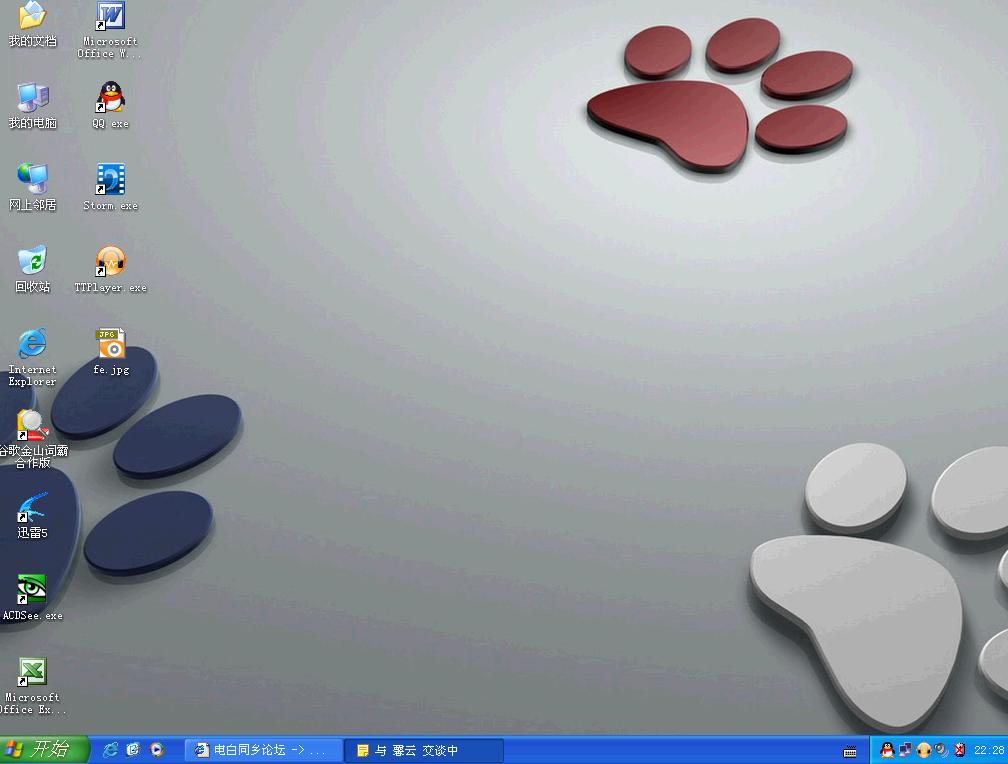Launch the ACDSee.exe shortcut
The height and width of the screenshot is (764, 1008).
pos(32,591)
